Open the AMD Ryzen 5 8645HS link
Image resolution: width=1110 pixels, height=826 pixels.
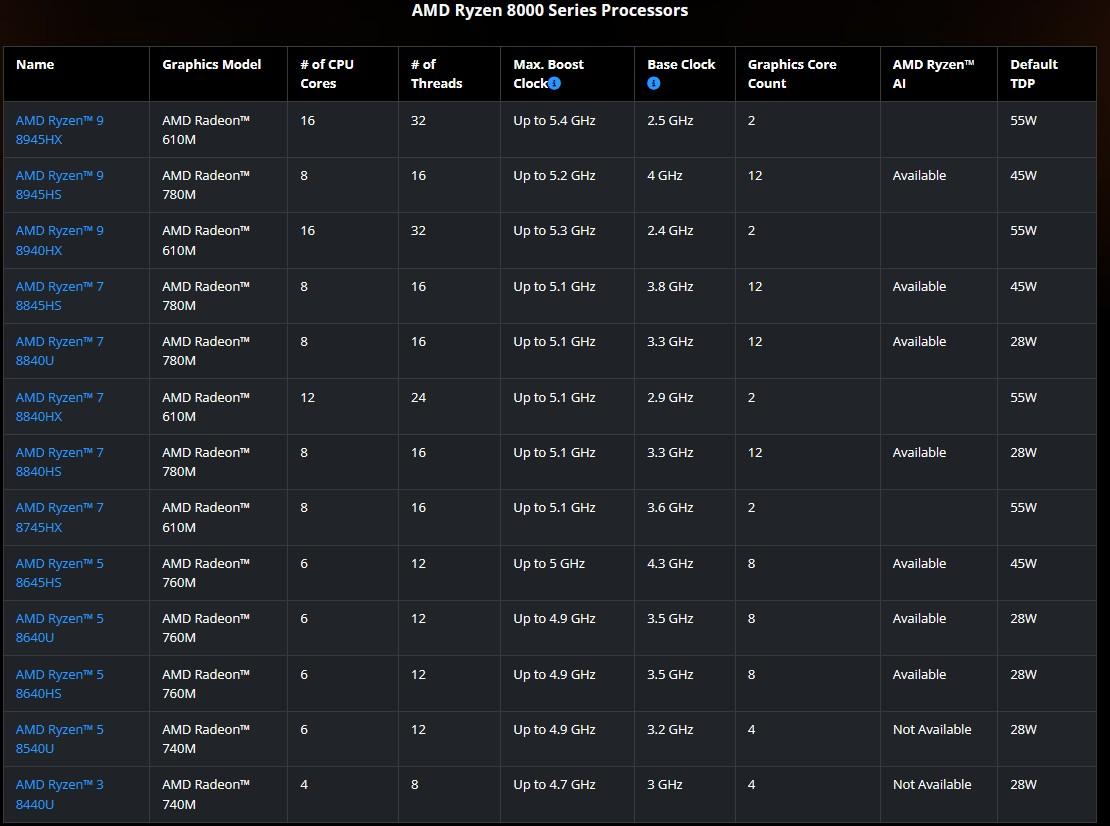click(x=59, y=573)
